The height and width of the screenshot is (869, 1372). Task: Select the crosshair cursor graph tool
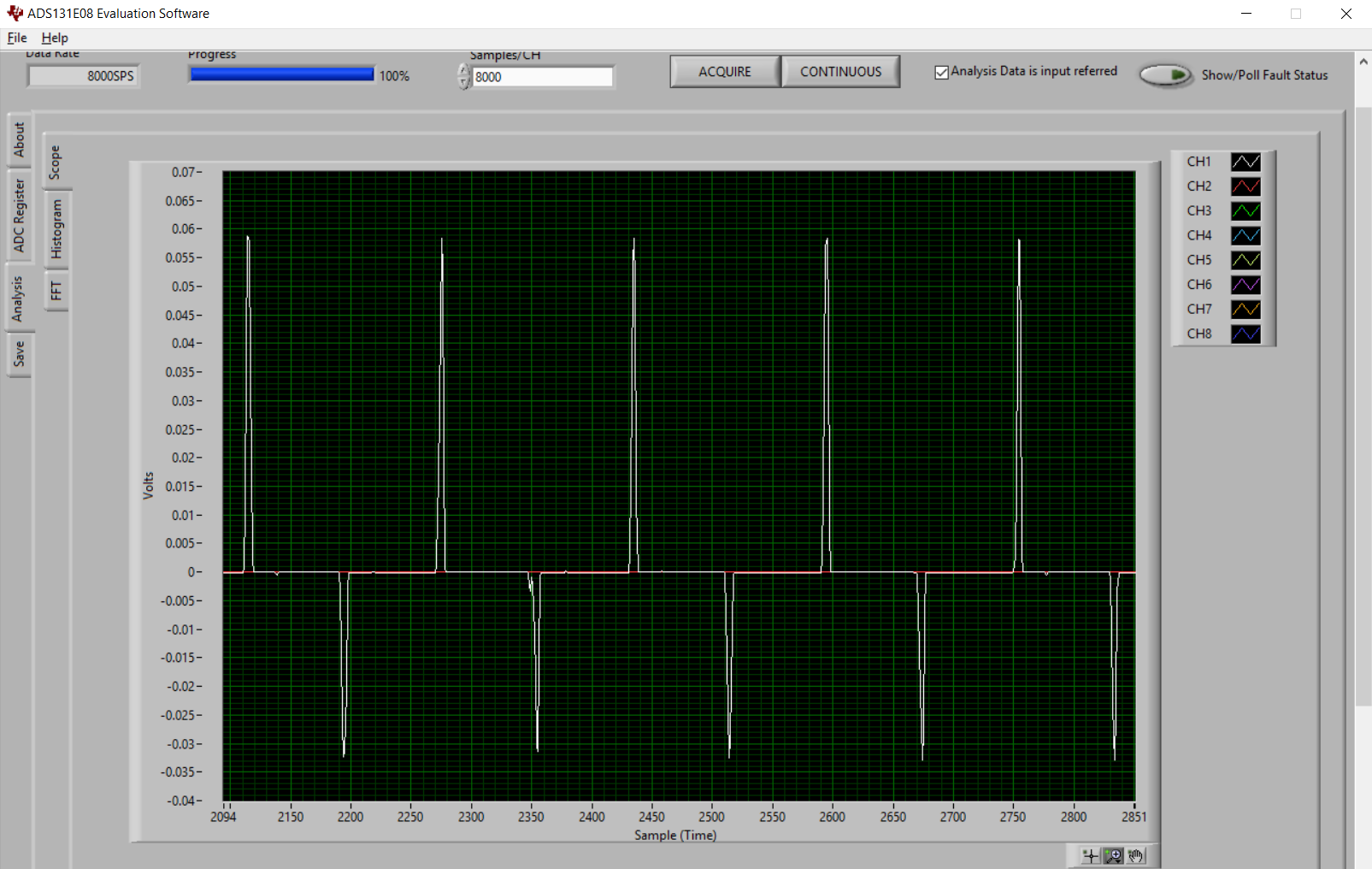pos(1090,855)
